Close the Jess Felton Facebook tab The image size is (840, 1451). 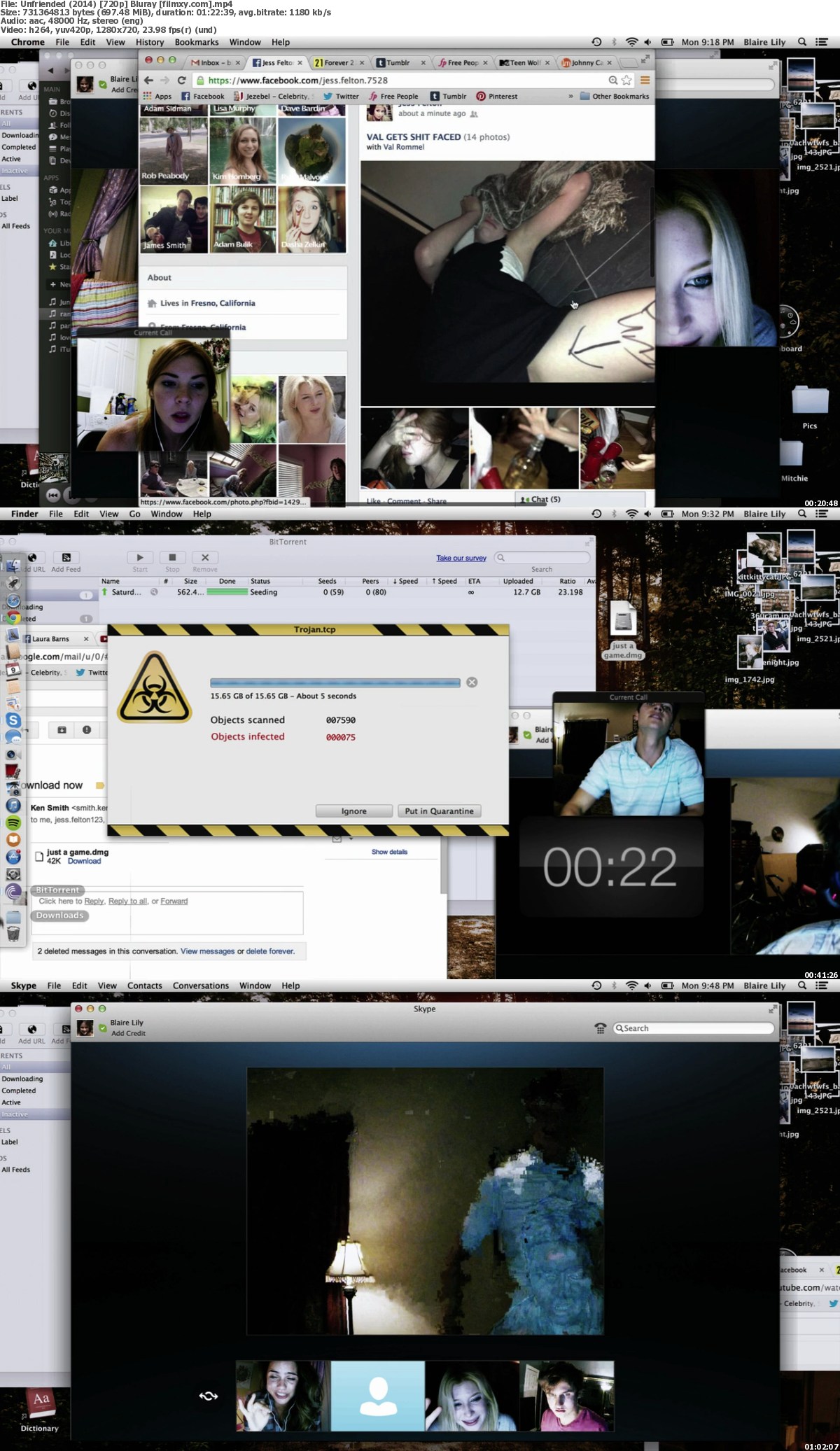(x=300, y=63)
